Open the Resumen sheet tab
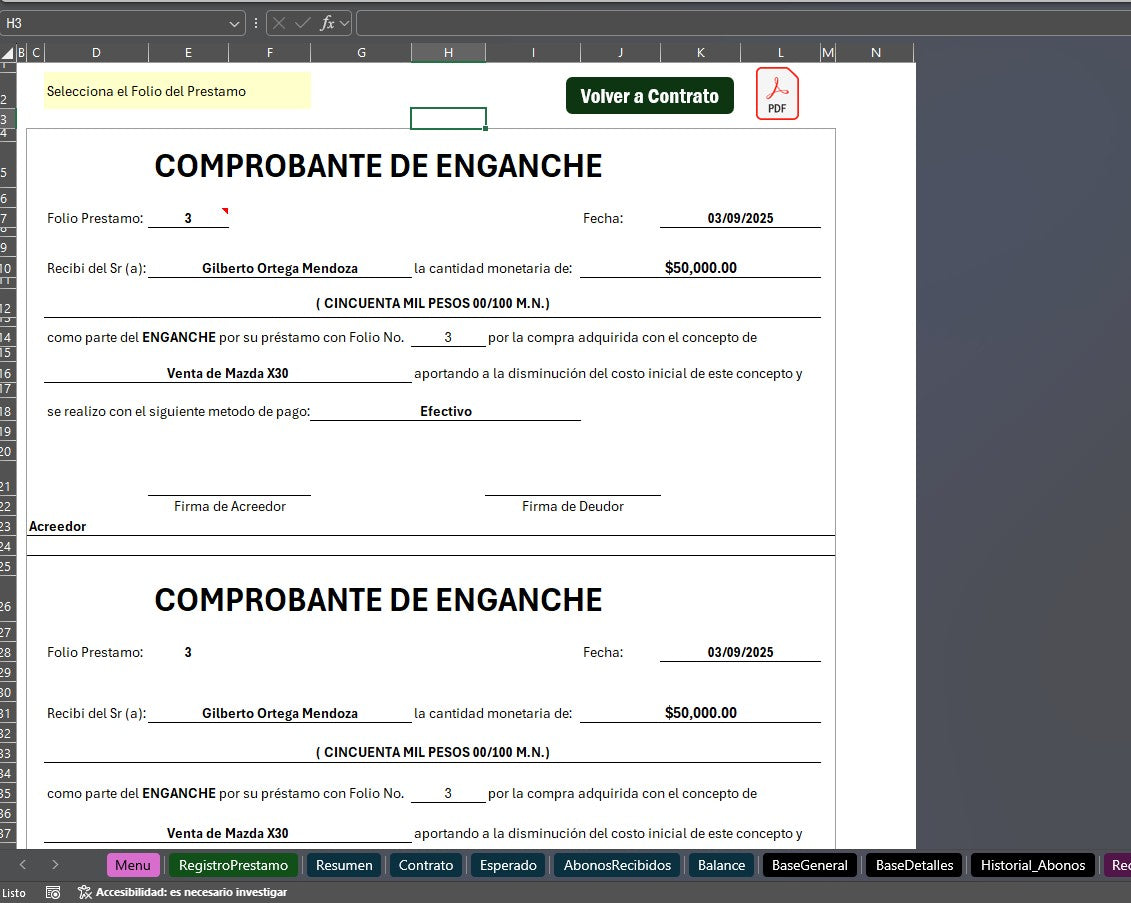This screenshot has width=1131, height=903. (x=344, y=865)
